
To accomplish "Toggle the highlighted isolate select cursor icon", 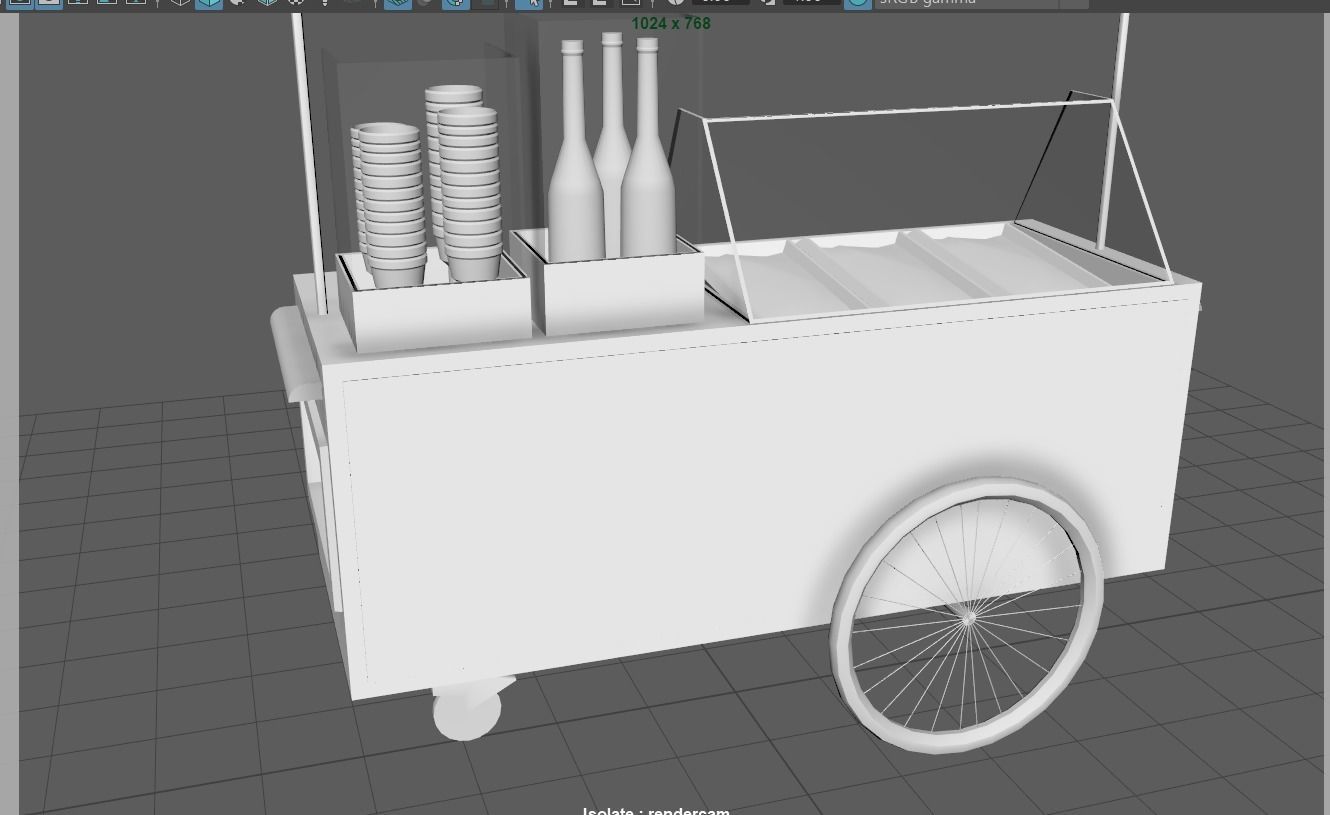I will point(529,3).
